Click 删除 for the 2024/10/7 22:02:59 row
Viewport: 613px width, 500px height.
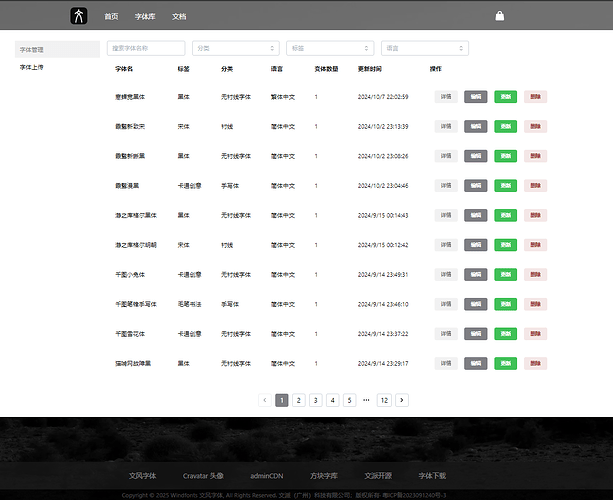(535, 97)
